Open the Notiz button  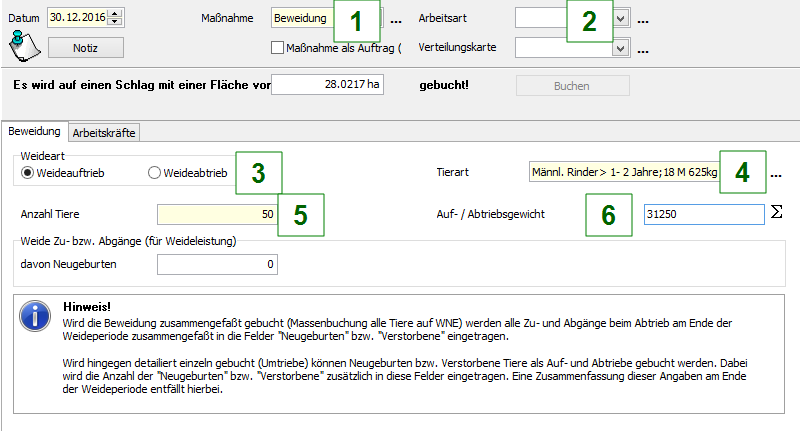86,48
